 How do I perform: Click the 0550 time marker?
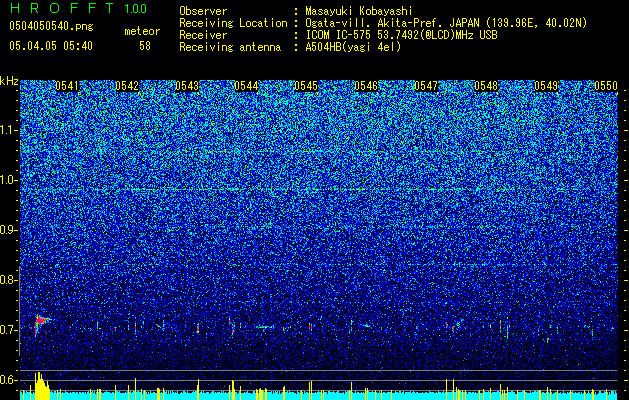pos(606,86)
